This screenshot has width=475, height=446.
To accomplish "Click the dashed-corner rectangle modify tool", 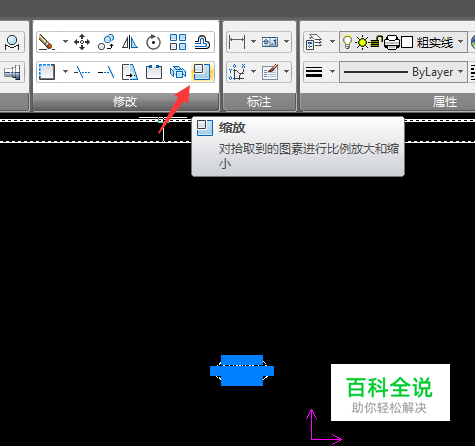I will (x=46, y=72).
